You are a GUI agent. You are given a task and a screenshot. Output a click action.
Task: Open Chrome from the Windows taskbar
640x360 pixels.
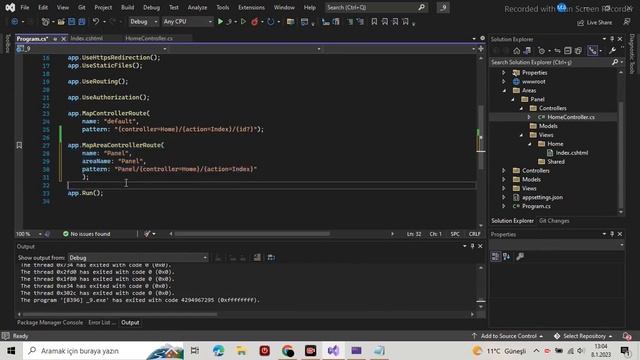[x=288, y=351]
